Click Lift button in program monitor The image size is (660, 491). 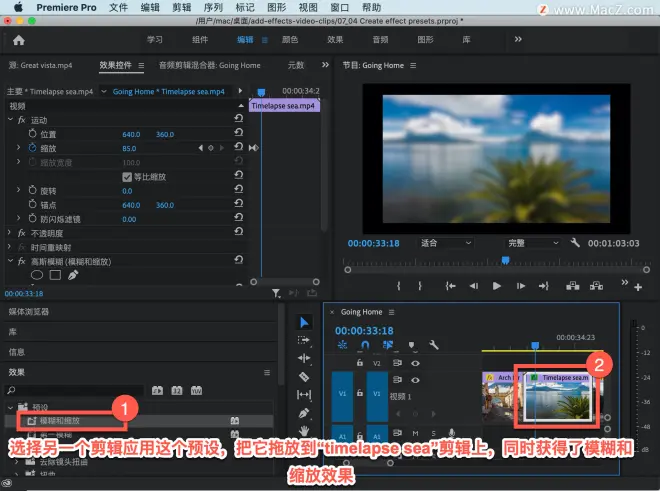click(x=572, y=286)
